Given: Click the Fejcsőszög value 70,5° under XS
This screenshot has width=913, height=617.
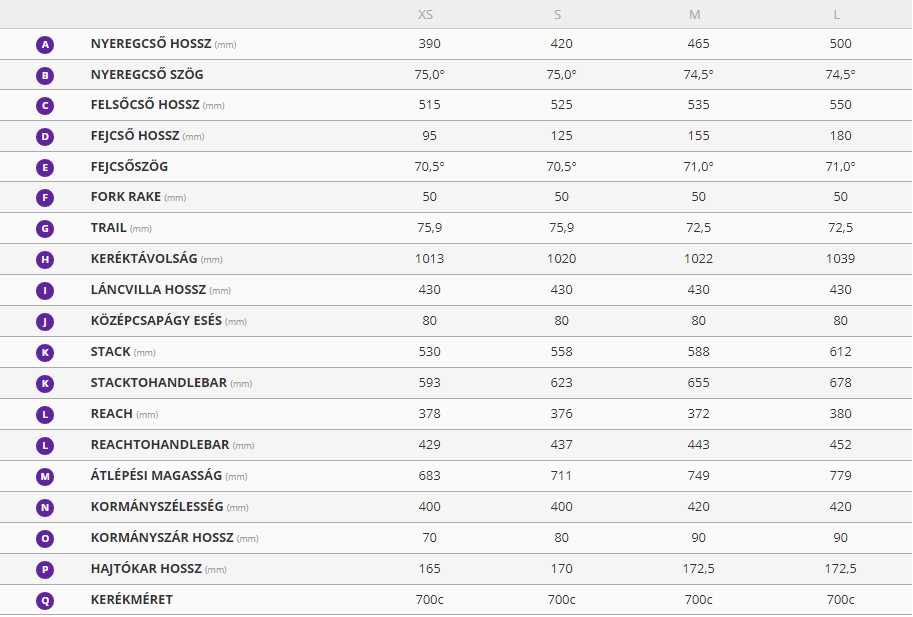Looking at the screenshot, I should click(x=429, y=166).
